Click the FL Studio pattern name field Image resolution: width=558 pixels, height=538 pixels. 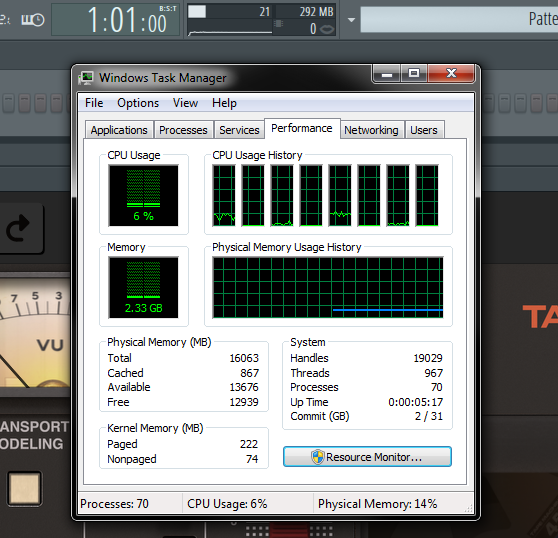[x=459, y=20]
